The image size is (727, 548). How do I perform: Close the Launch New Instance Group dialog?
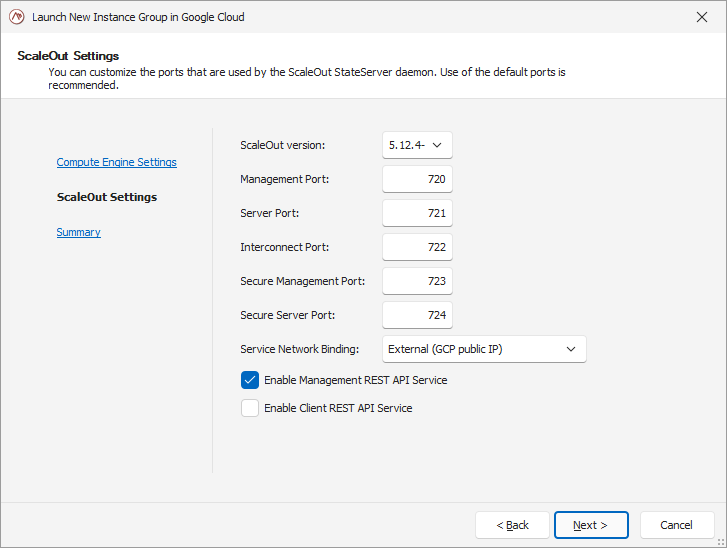(x=701, y=17)
